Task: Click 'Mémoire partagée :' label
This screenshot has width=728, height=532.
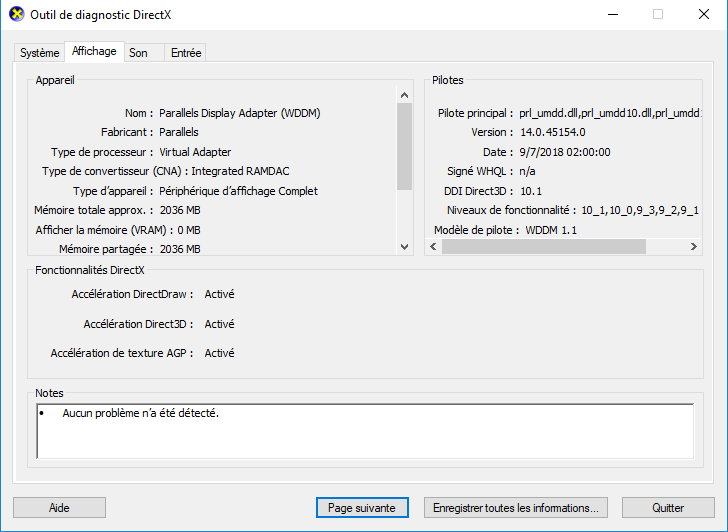Action: pos(106,249)
